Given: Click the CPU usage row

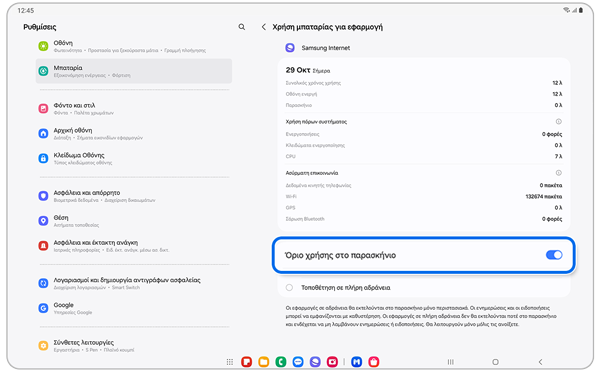Looking at the screenshot, I should (x=424, y=156).
